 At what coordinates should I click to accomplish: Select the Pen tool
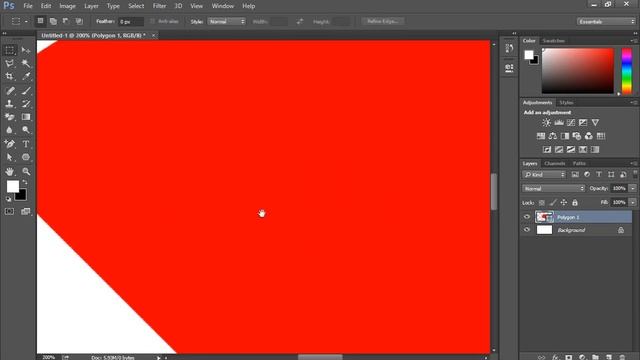[9, 144]
